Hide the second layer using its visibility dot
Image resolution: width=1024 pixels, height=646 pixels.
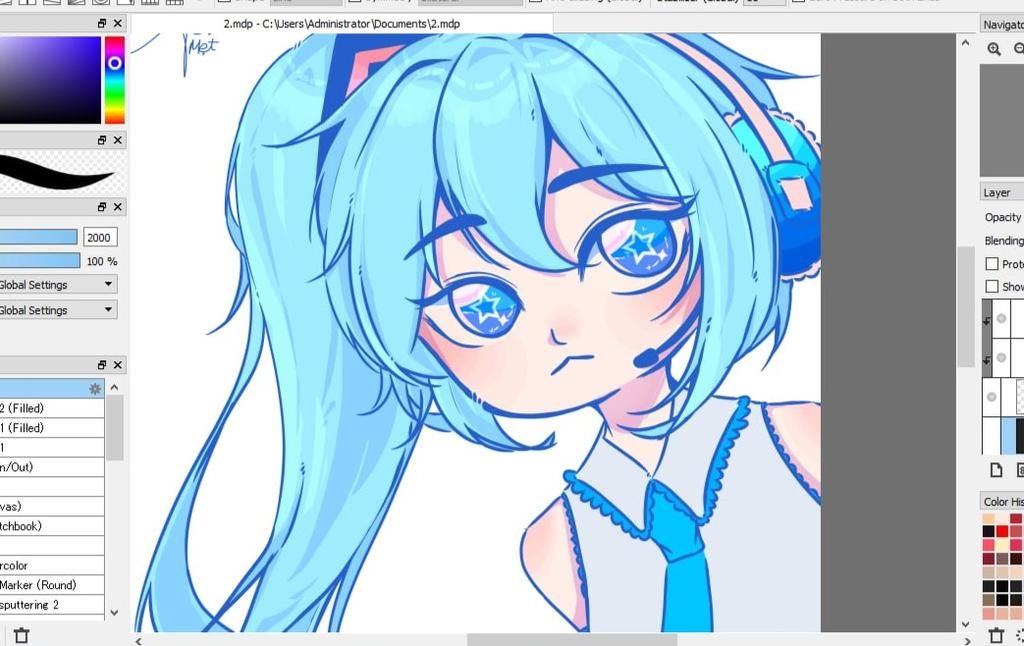(1001, 358)
